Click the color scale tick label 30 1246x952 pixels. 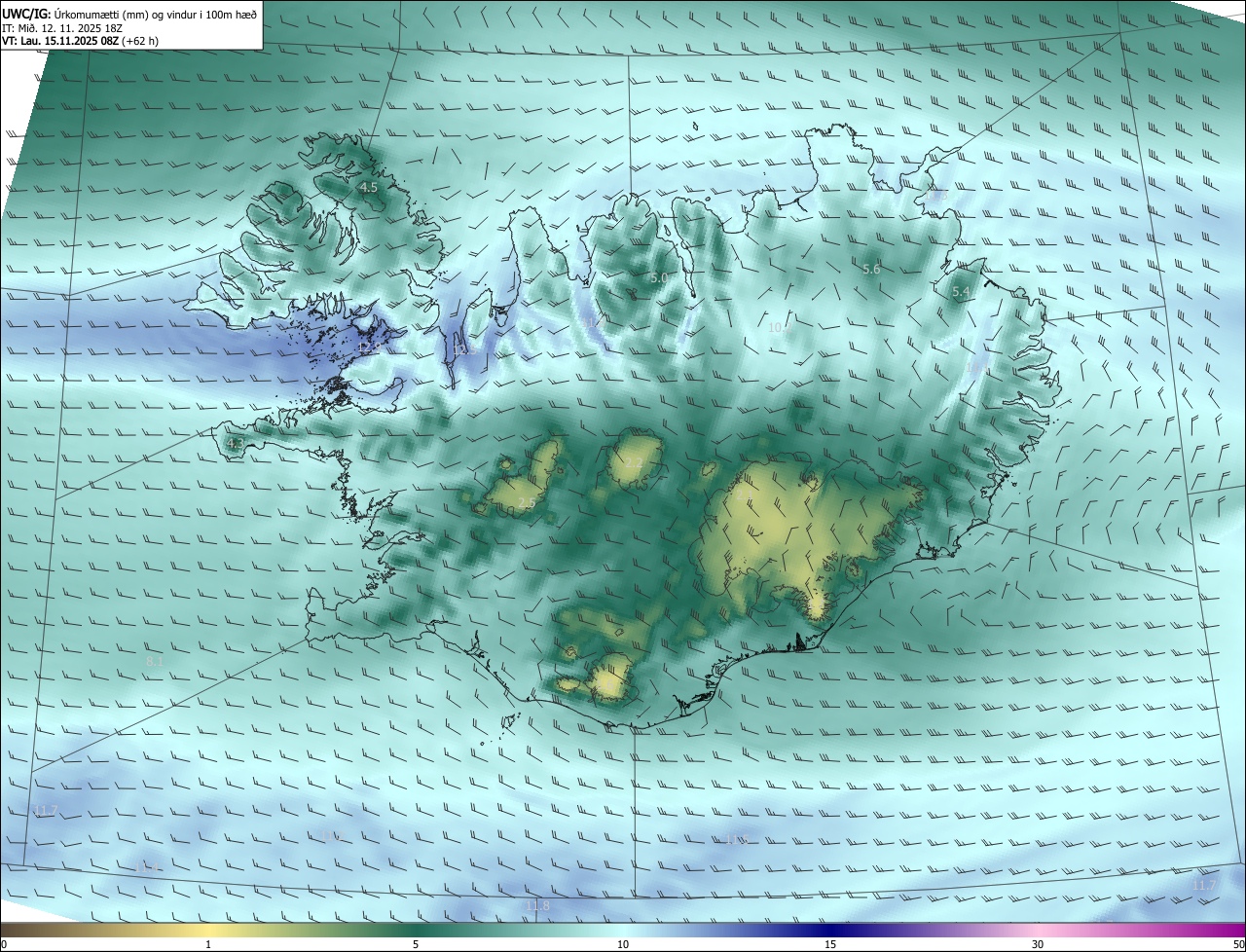pos(1038,944)
